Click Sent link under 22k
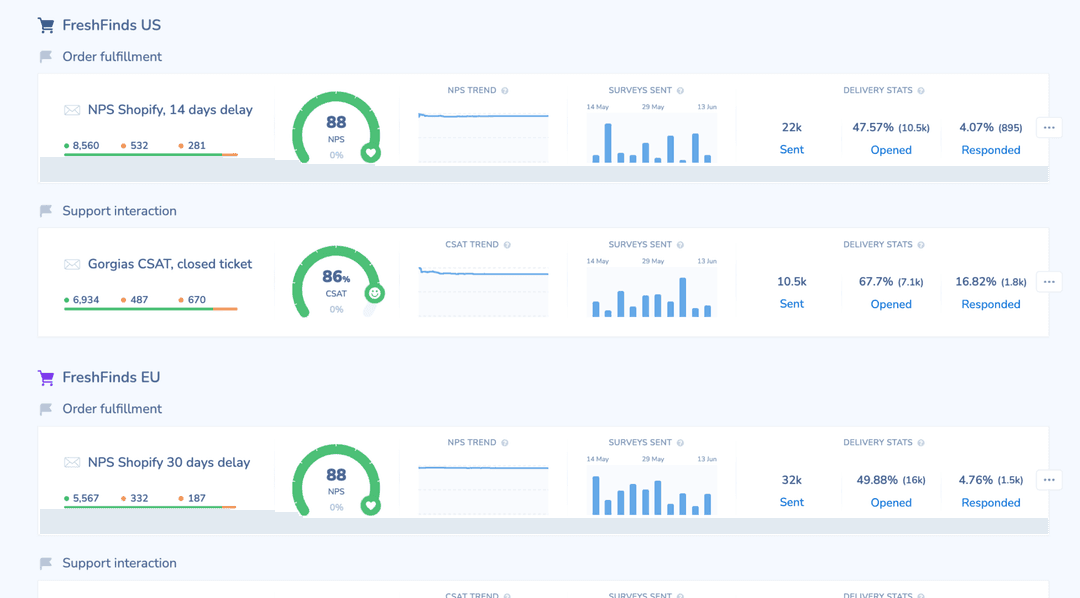Image resolution: width=1080 pixels, height=598 pixels. click(791, 150)
